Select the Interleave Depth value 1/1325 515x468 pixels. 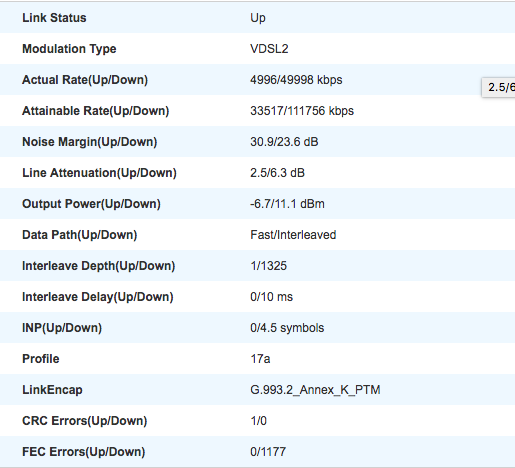[268, 266]
